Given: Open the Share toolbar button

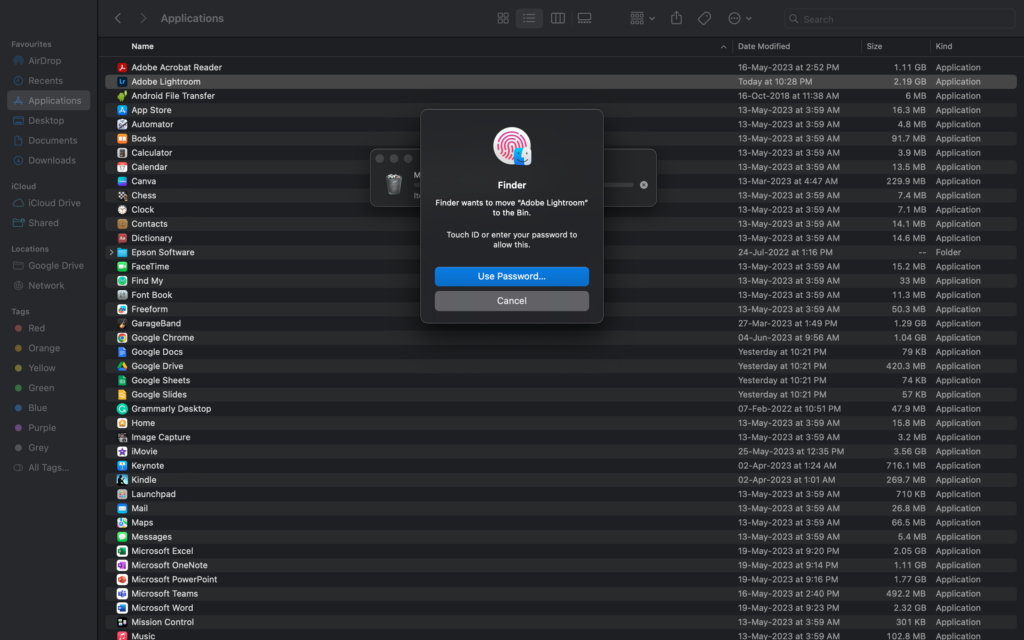Looking at the screenshot, I should [x=677, y=18].
